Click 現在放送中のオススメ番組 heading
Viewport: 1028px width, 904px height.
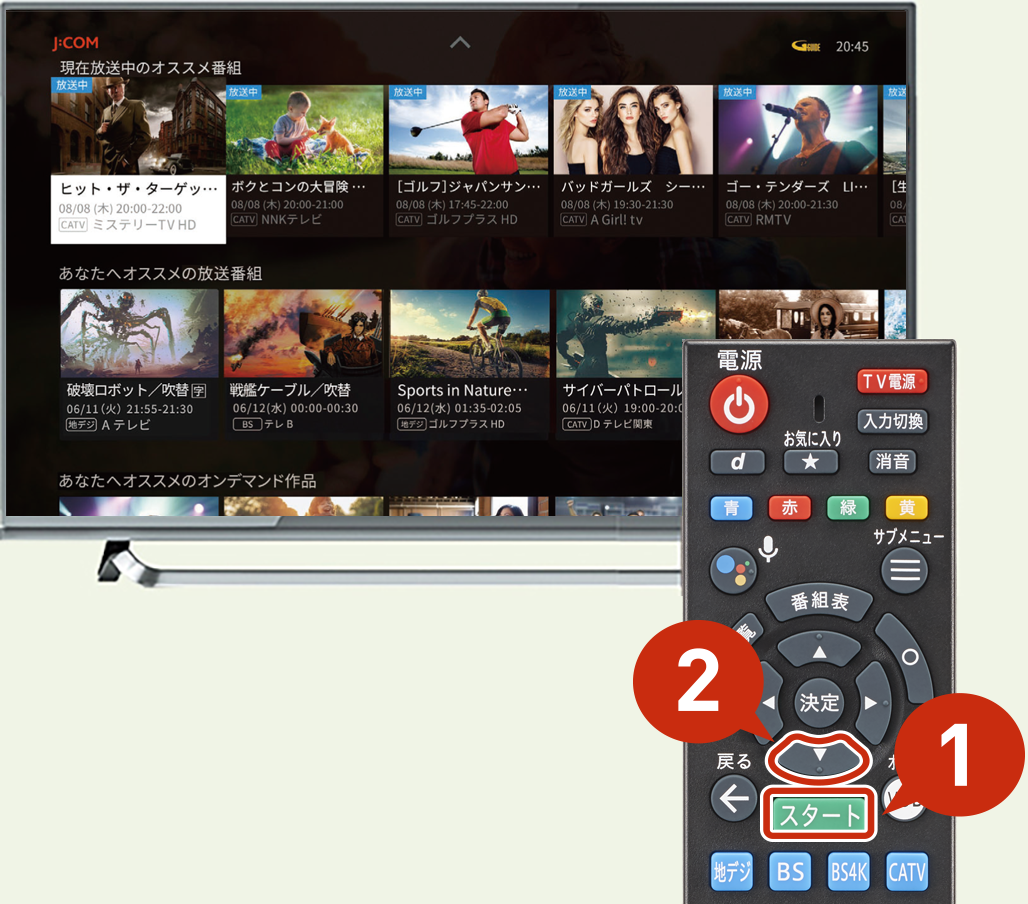point(151,68)
